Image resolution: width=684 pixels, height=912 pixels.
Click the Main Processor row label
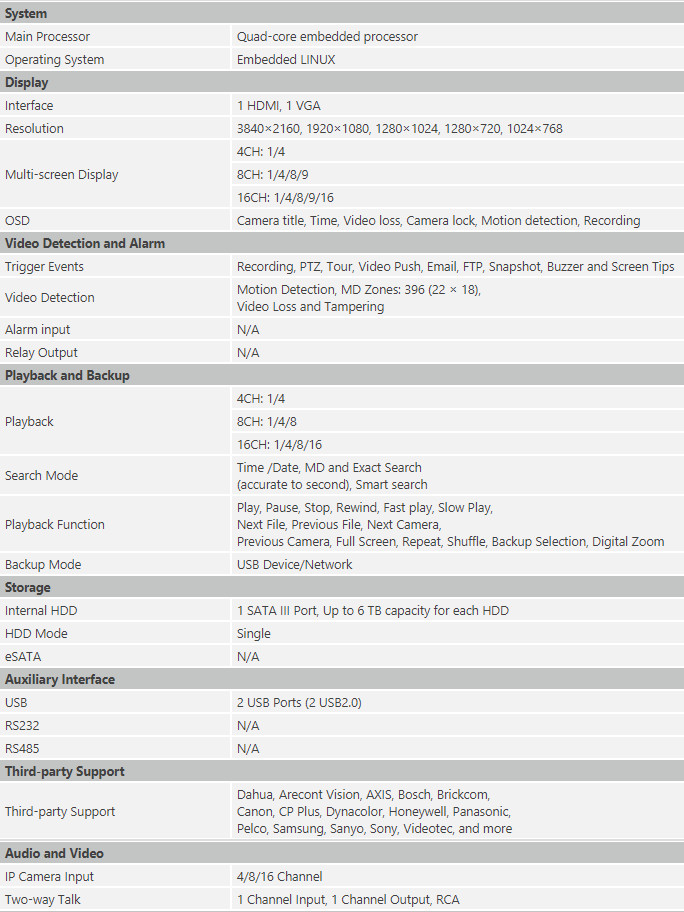point(48,37)
